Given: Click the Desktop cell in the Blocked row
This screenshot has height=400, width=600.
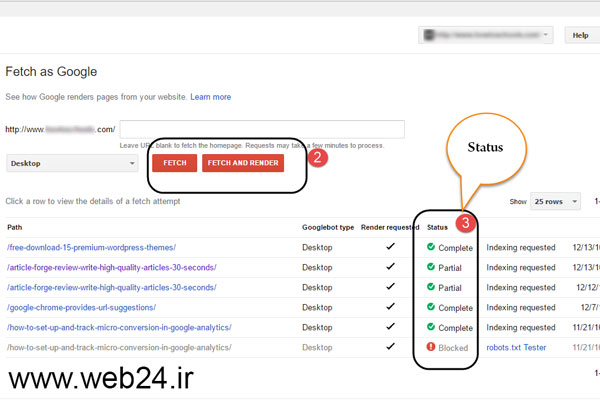Looking at the screenshot, I should click(x=317, y=348).
